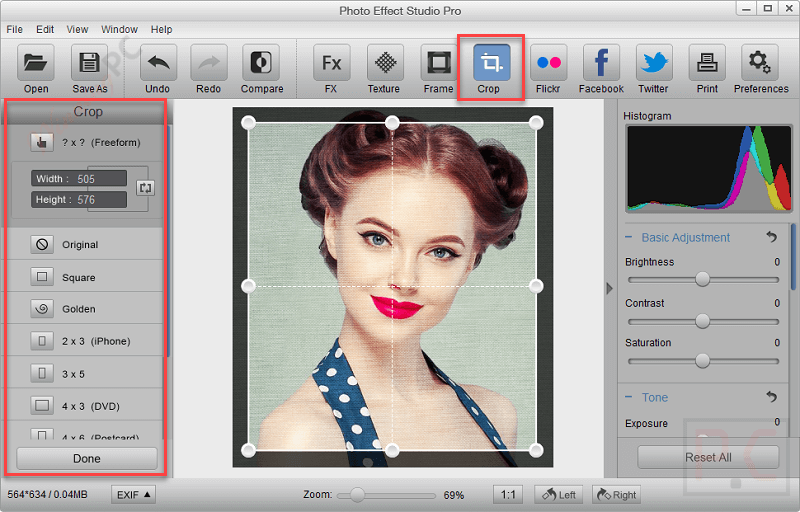Share the photo to Flickr
This screenshot has width=800, height=512.
[549, 63]
